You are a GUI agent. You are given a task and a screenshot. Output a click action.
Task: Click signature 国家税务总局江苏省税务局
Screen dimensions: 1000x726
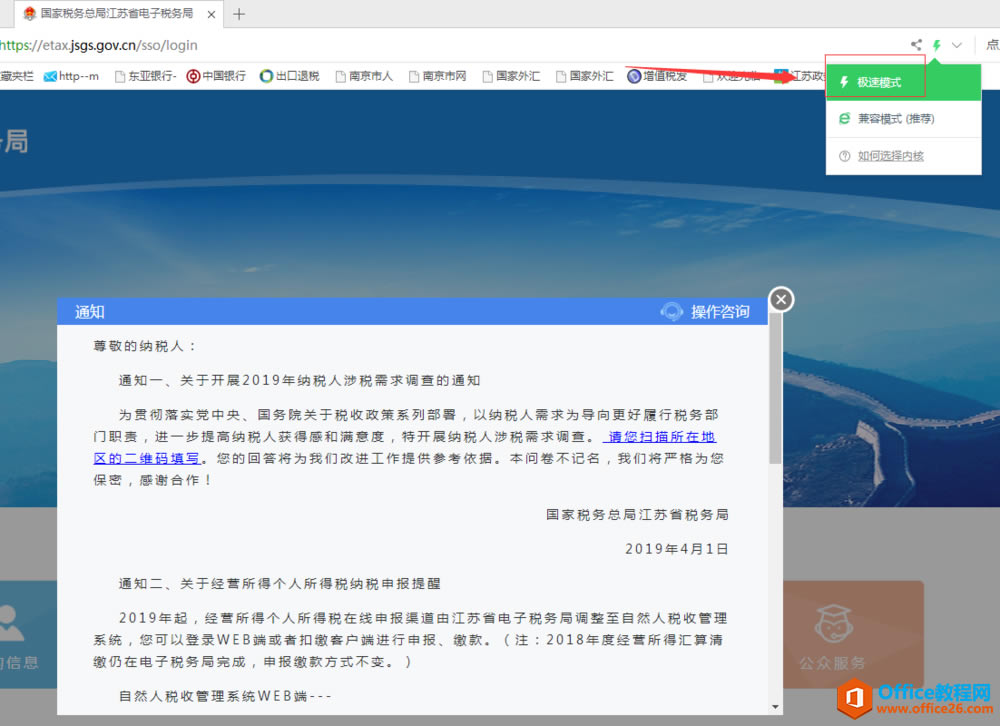637,514
